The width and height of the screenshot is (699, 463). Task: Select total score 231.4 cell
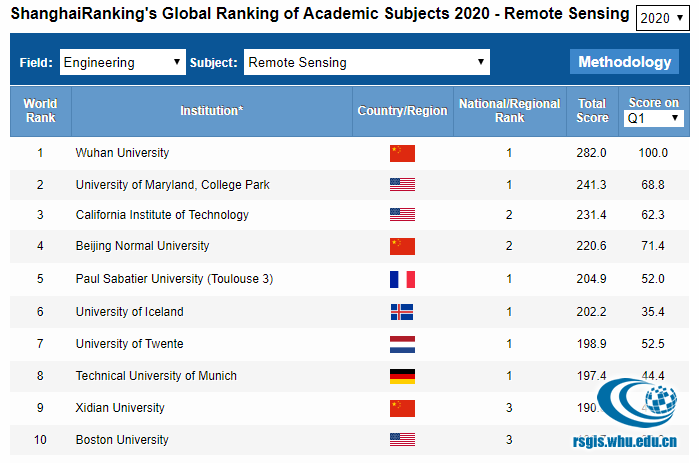click(592, 215)
